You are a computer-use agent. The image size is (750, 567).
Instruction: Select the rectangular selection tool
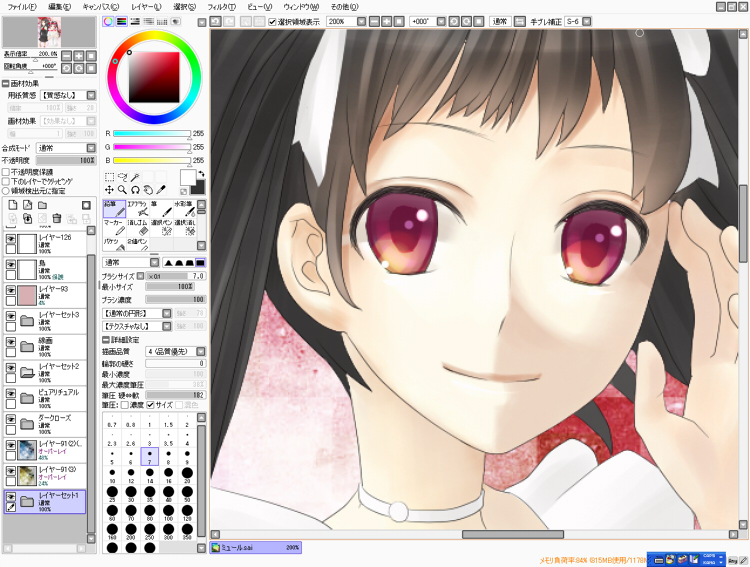pos(110,177)
